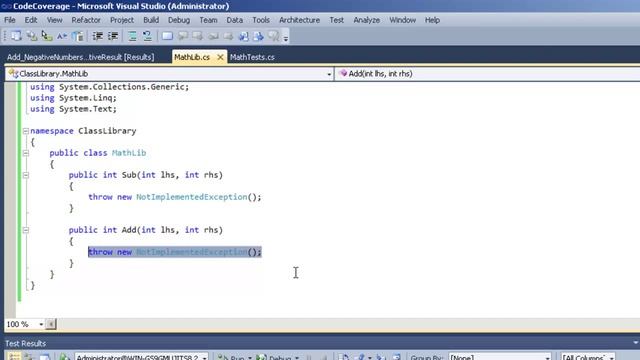Open the Test Results panel window-position arrow

click(636, 343)
